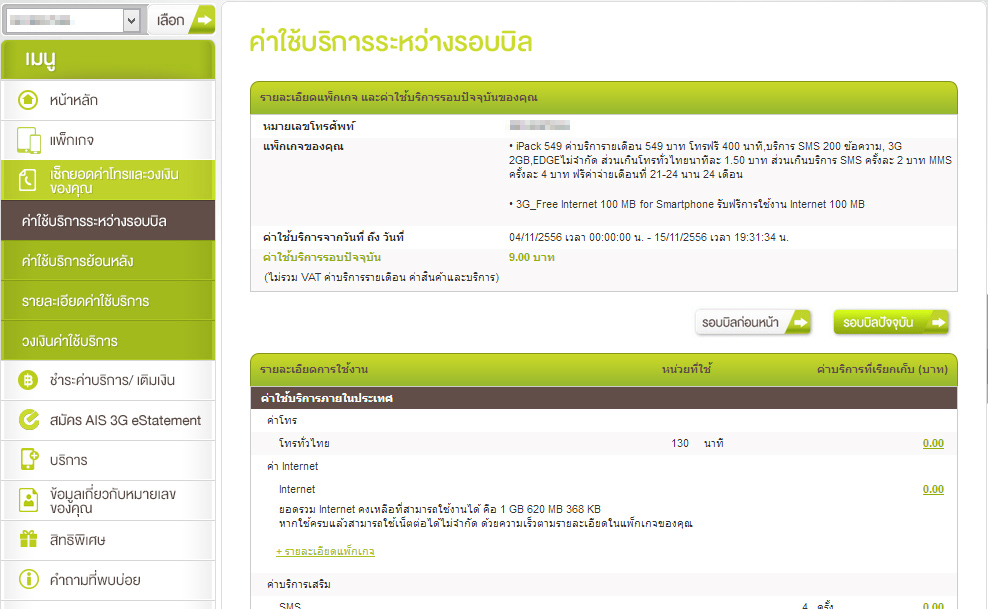The height and width of the screenshot is (609, 988).
Task: Open the แพ็กเกจ menu item
Action: (x=108, y=140)
